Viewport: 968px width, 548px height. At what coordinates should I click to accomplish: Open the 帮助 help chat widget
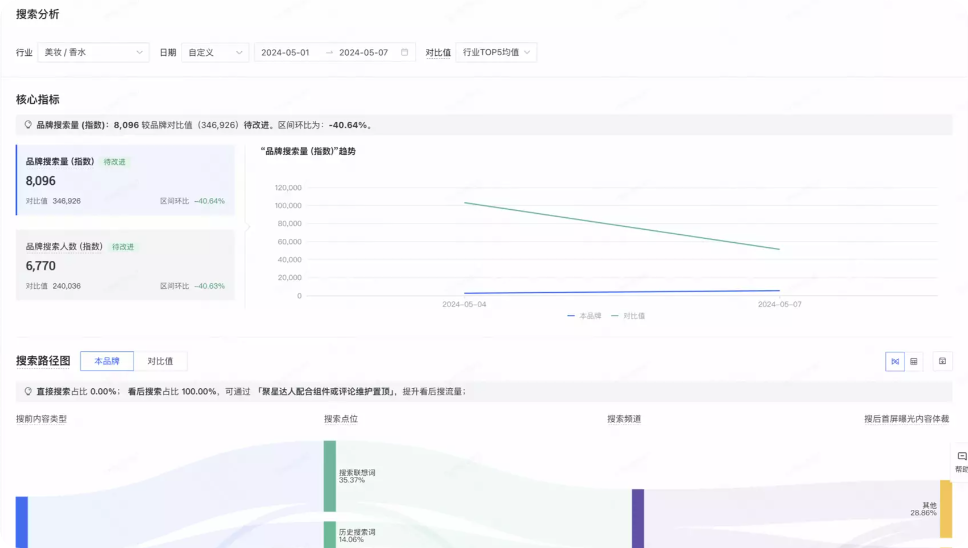(x=960, y=462)
